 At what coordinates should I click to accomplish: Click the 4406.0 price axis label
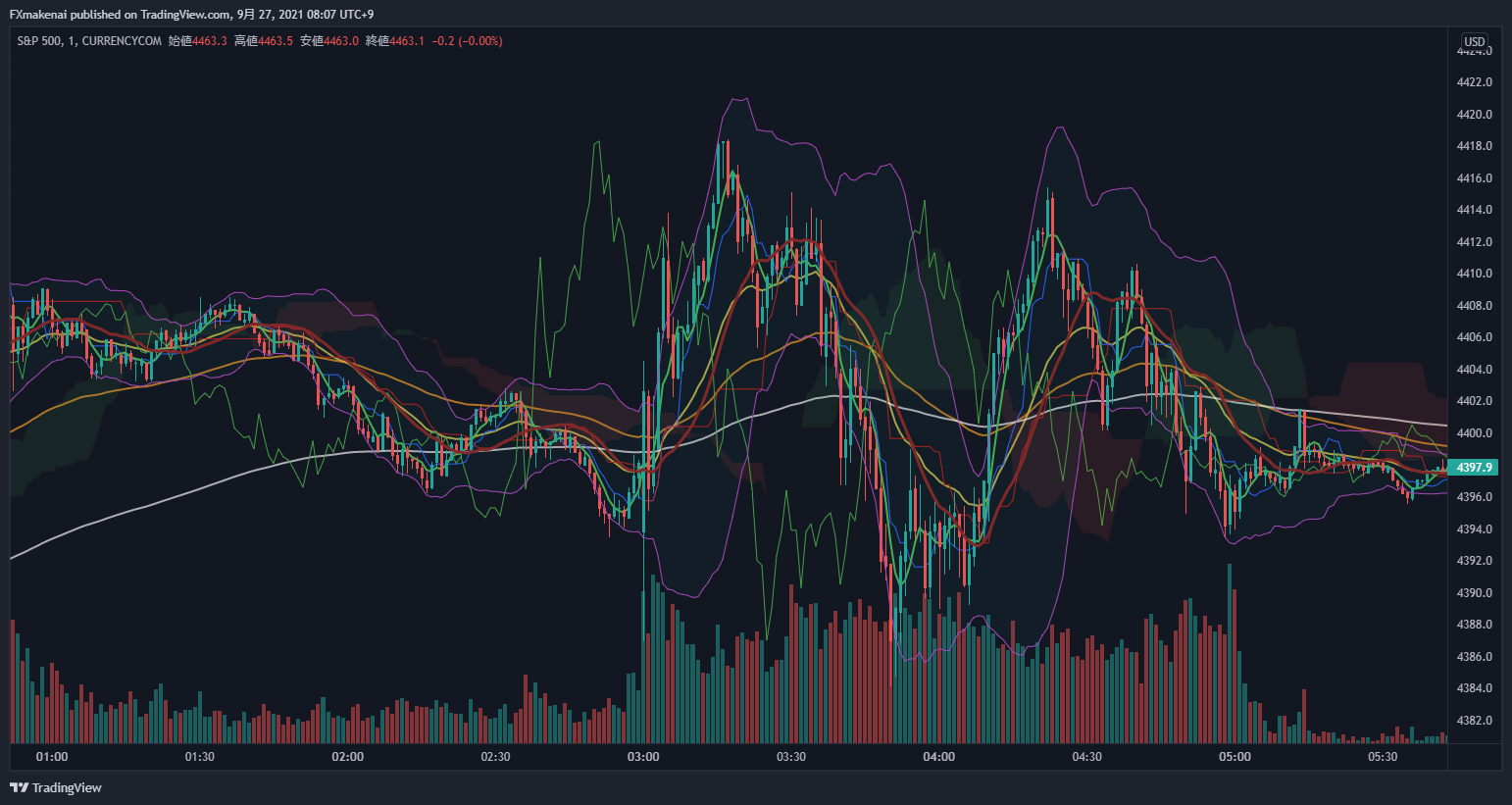click(x=1474, y=337)
